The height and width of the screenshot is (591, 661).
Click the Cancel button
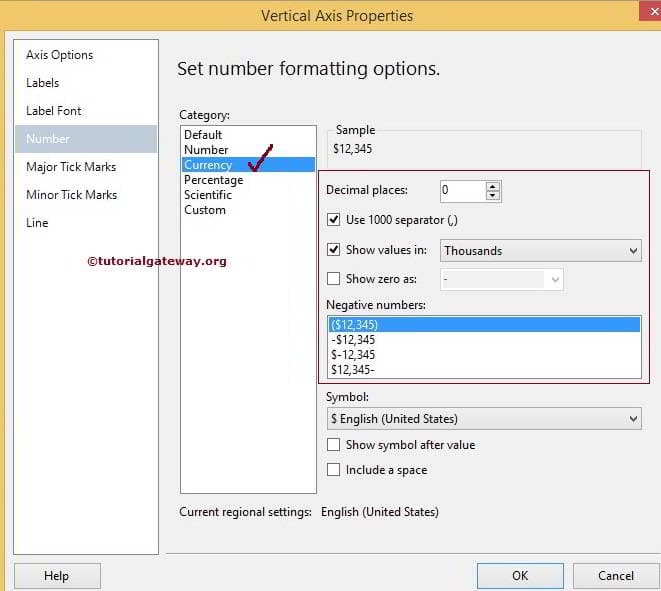tap(616, 576)
